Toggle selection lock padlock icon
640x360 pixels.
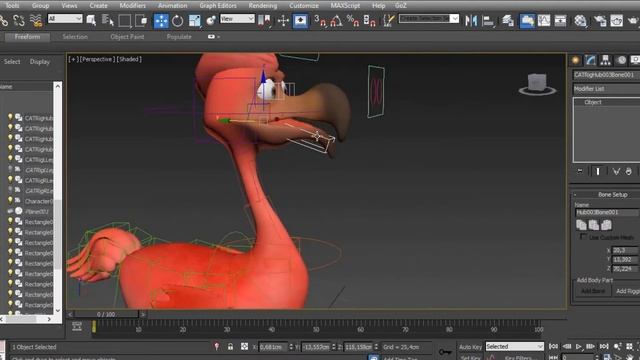tap(230, 347)
